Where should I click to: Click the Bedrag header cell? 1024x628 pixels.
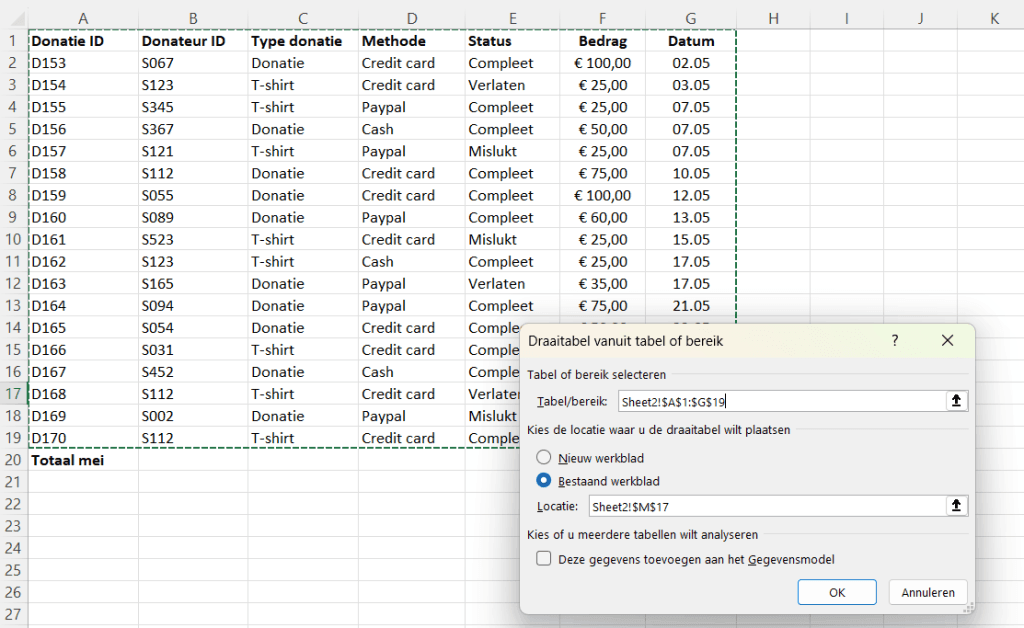[605, 41]
